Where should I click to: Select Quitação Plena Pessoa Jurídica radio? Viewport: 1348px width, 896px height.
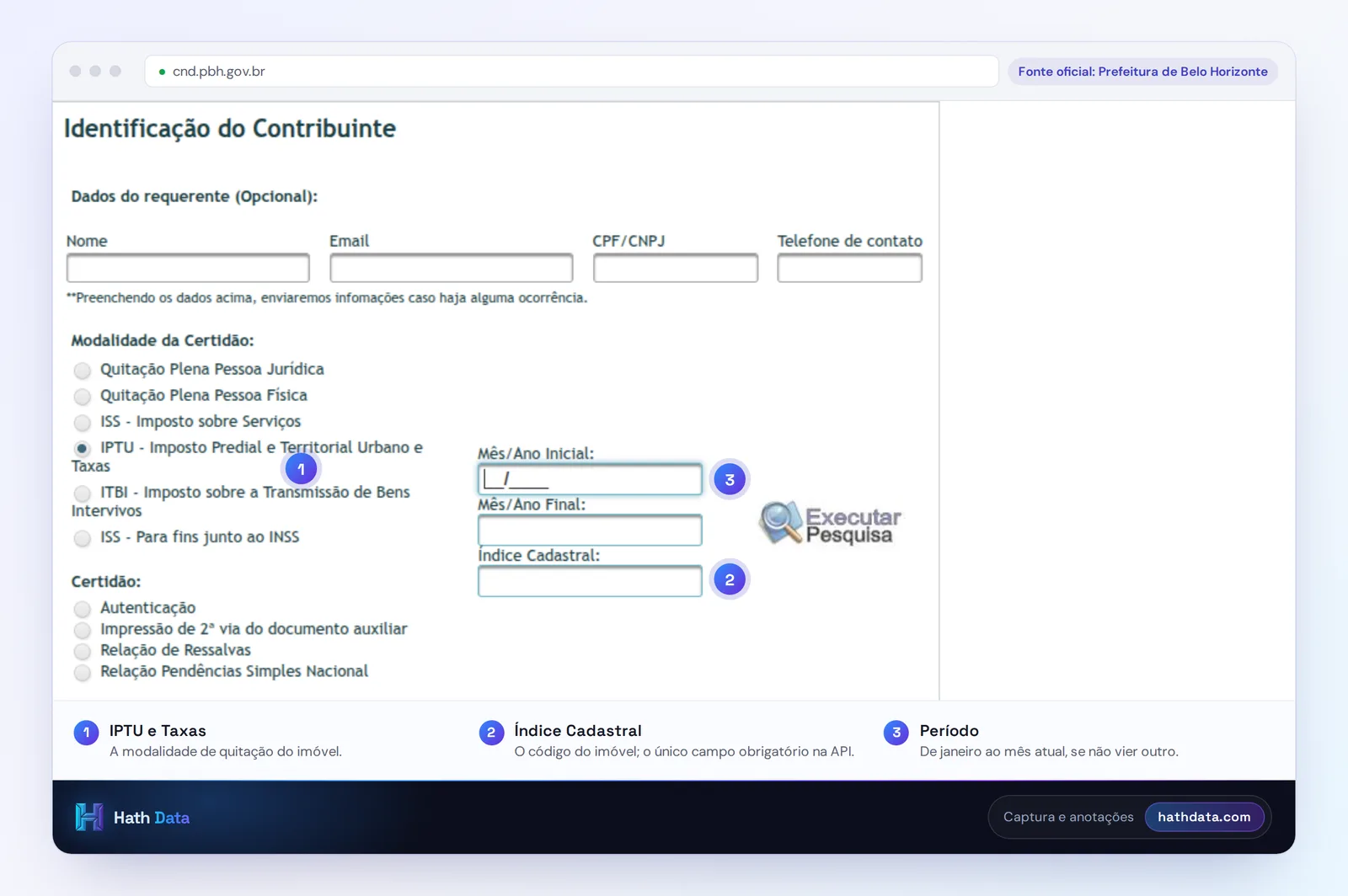point(82,370)
